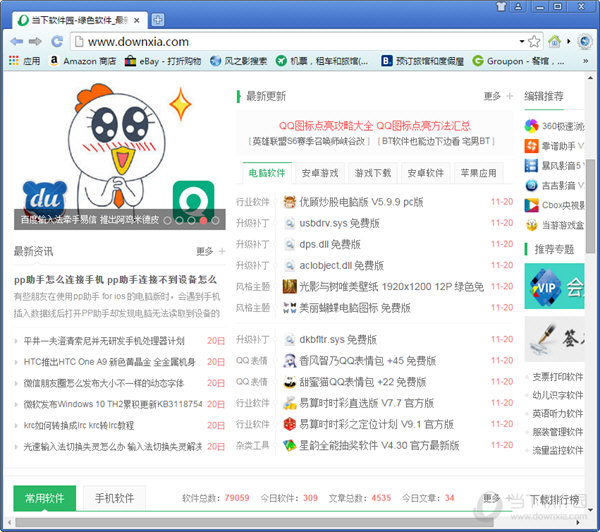Open the eBay 打折购物 bookmark

(x=163, y=61)
